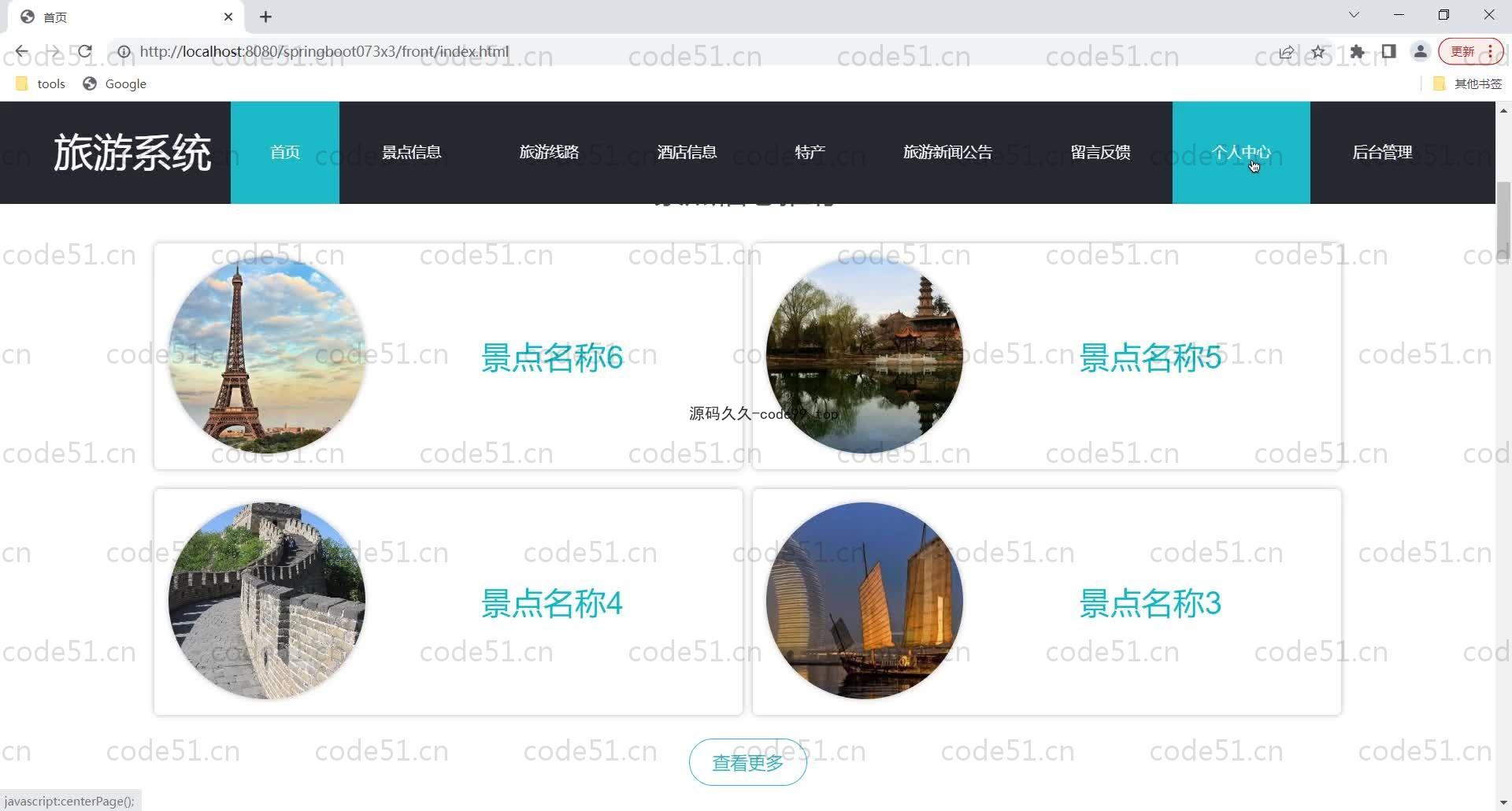Click the 景点名称4 title
The height and width of the screenshot is (811, 1512).
click(x=552, y=604)
